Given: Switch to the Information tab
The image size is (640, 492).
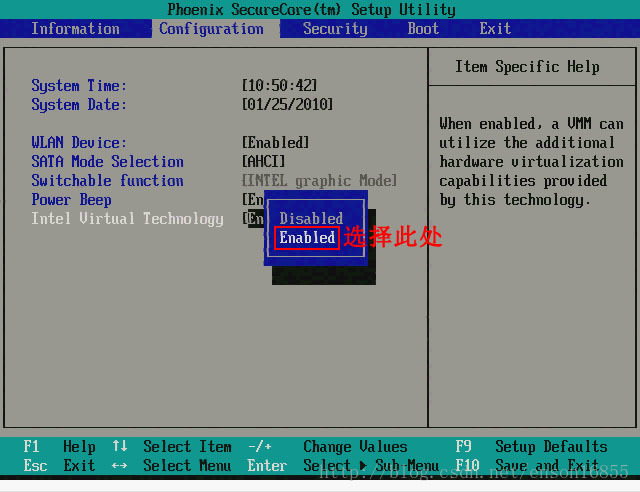Looking at the screenshot, I should (76, 29).
